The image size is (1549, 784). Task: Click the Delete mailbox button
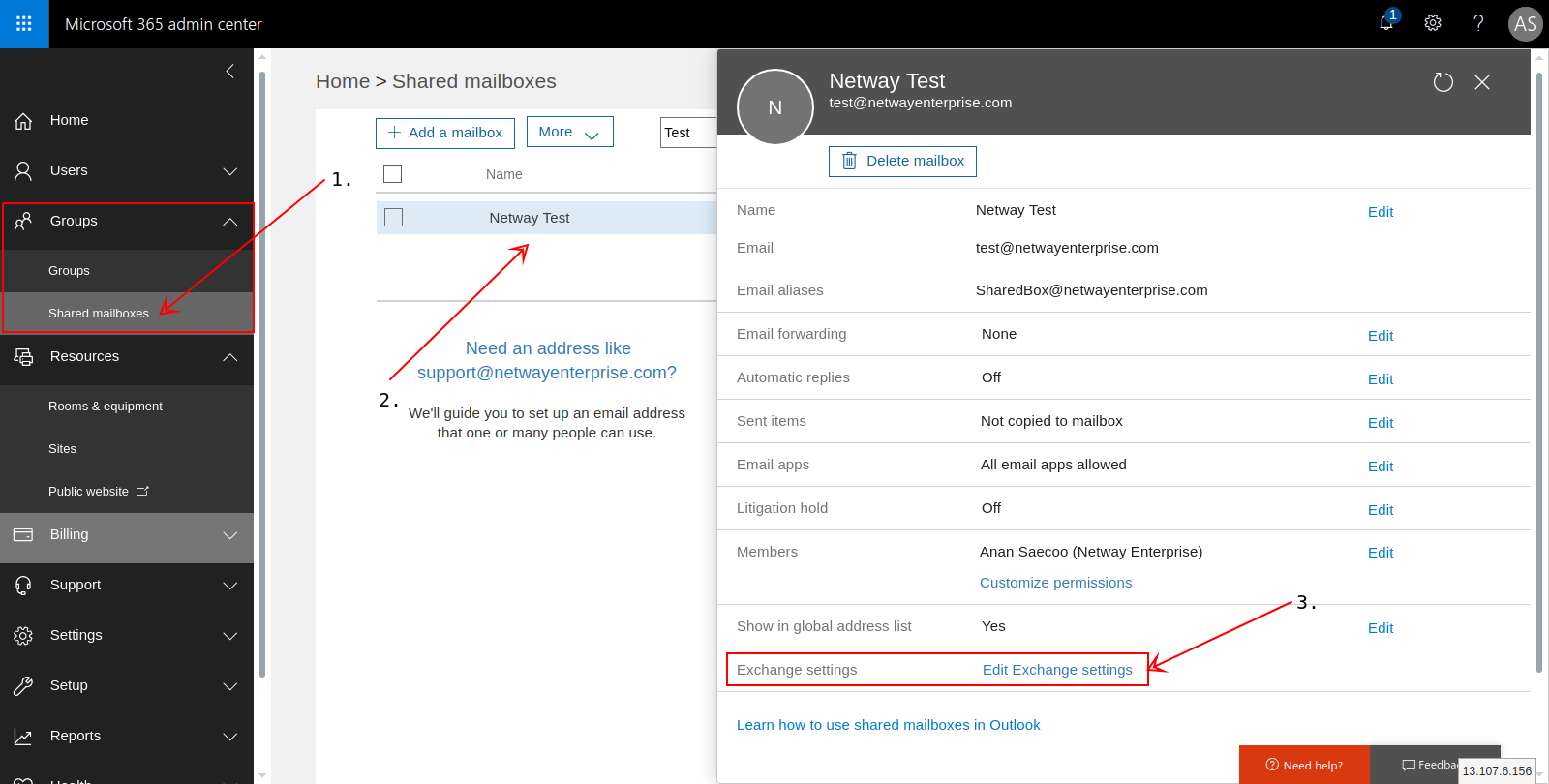point(902,162)
